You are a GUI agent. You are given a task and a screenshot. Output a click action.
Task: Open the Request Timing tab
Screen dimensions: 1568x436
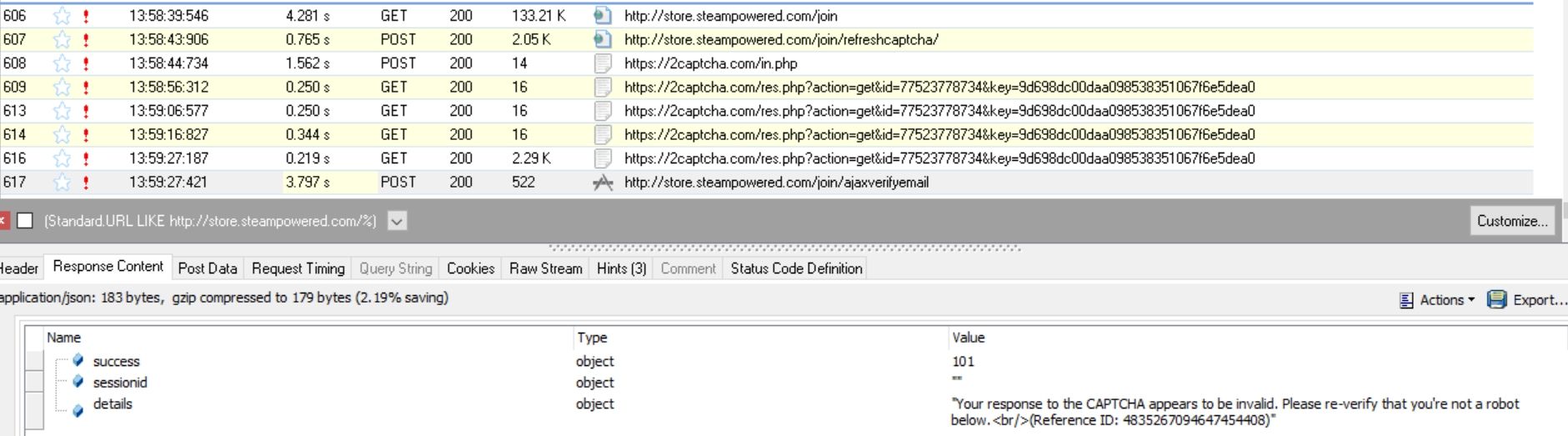[298, 268]
